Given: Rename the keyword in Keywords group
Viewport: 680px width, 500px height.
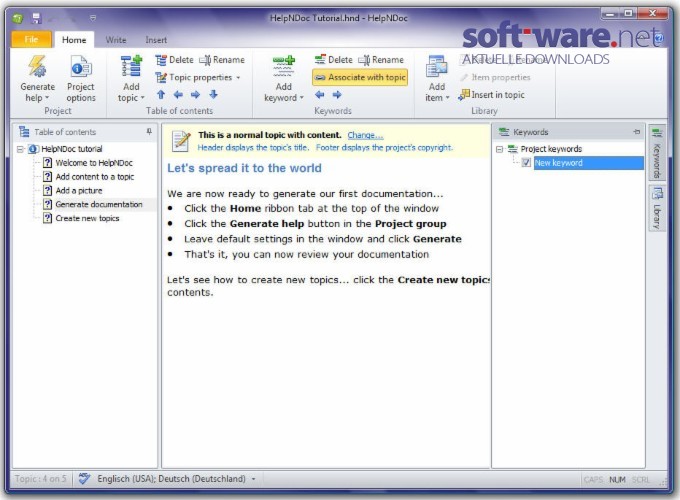Looking at the screenshot, I should 381,60.
